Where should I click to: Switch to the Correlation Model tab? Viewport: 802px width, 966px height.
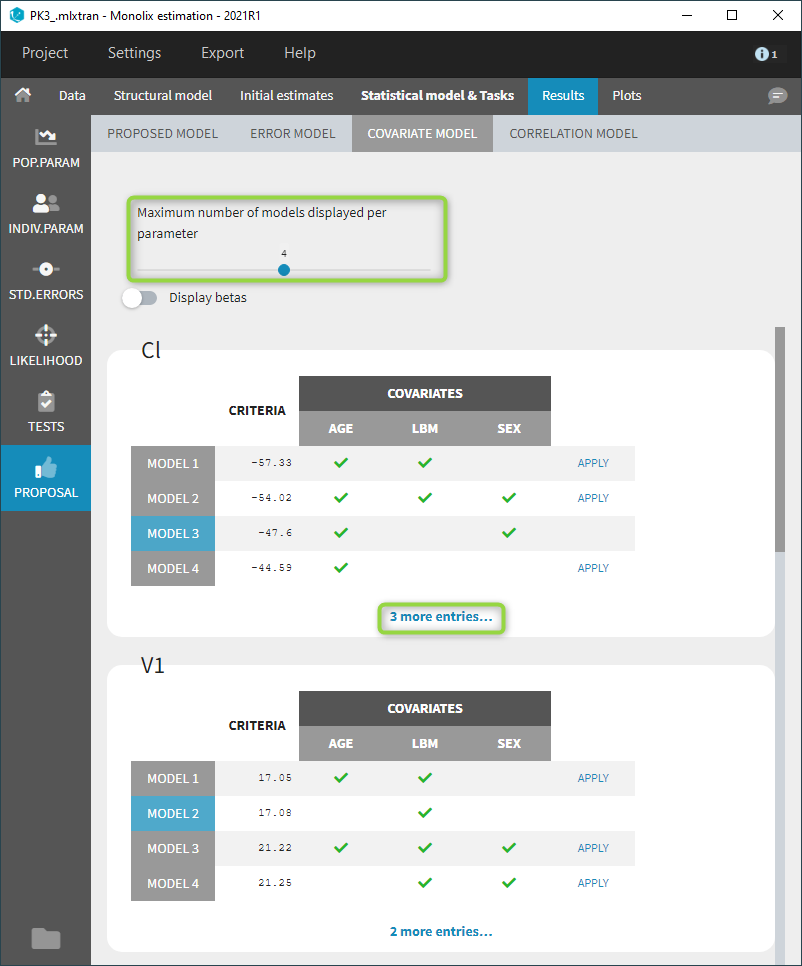[x=573, y=133]
